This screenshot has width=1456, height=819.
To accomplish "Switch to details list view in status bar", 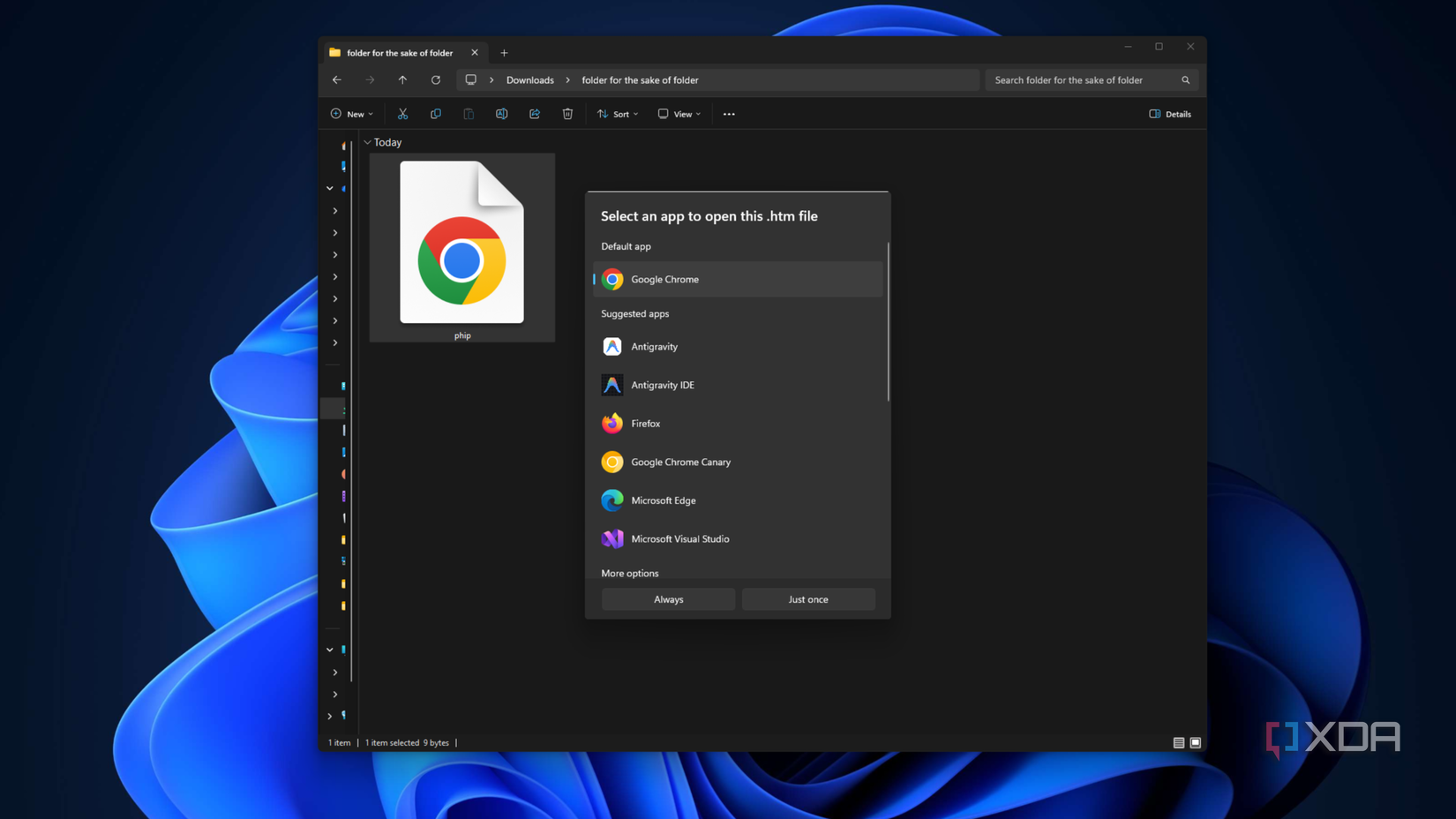I will tap(1179, 743).
